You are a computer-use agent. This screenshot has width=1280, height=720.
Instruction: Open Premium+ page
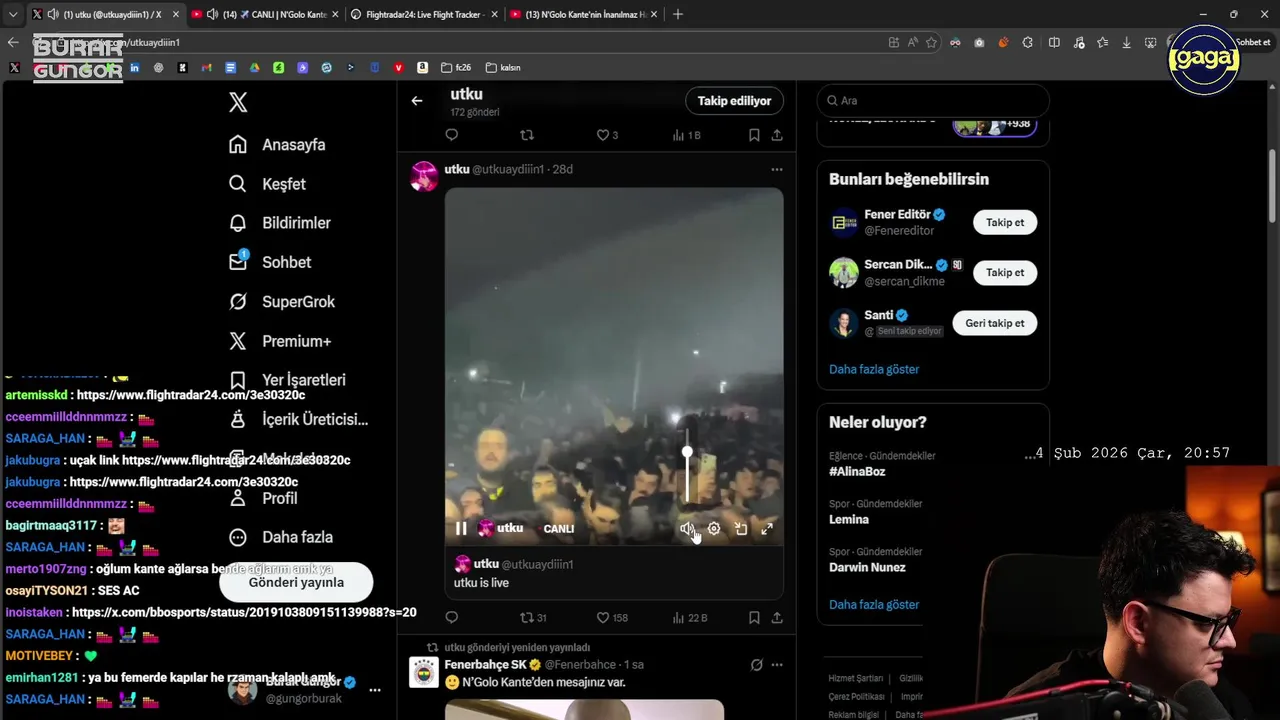280,341
